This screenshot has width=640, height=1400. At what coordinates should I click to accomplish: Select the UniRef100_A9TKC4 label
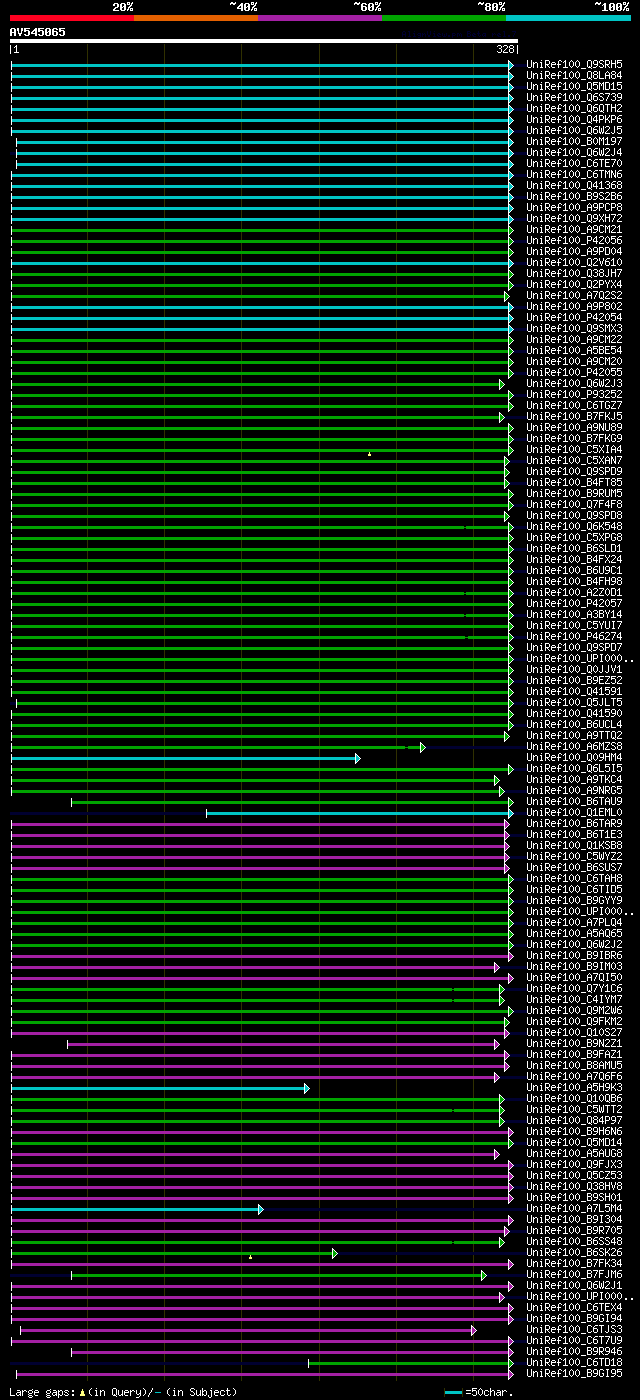[x=574, y=779]
